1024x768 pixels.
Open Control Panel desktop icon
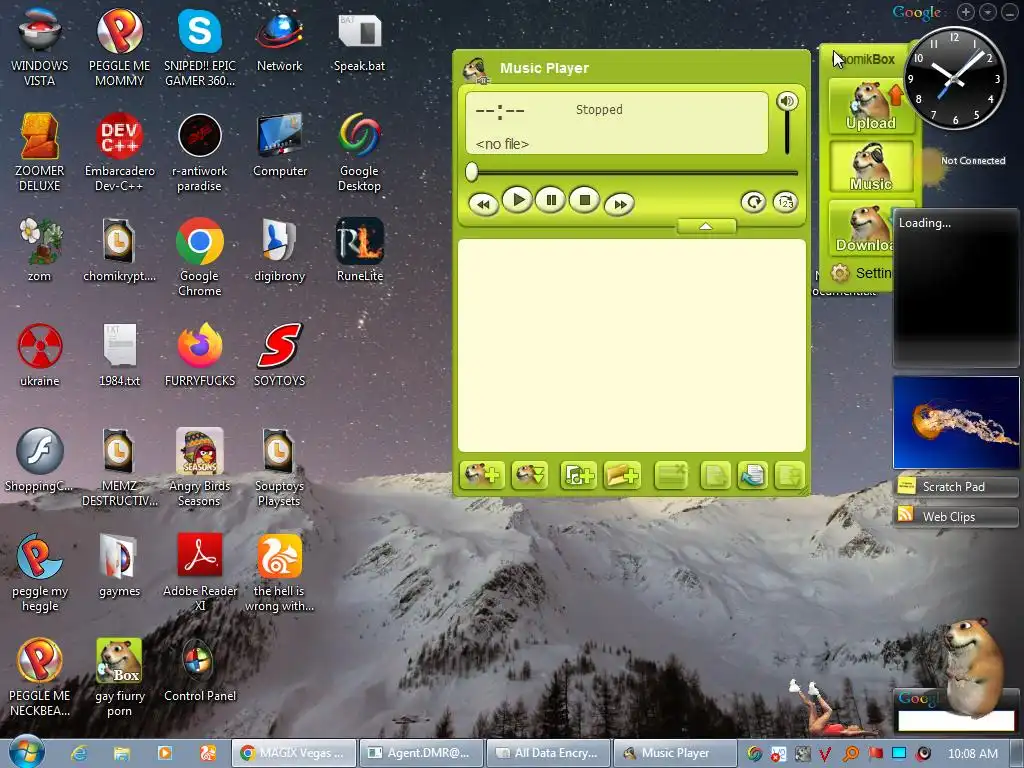click(200, 671)
